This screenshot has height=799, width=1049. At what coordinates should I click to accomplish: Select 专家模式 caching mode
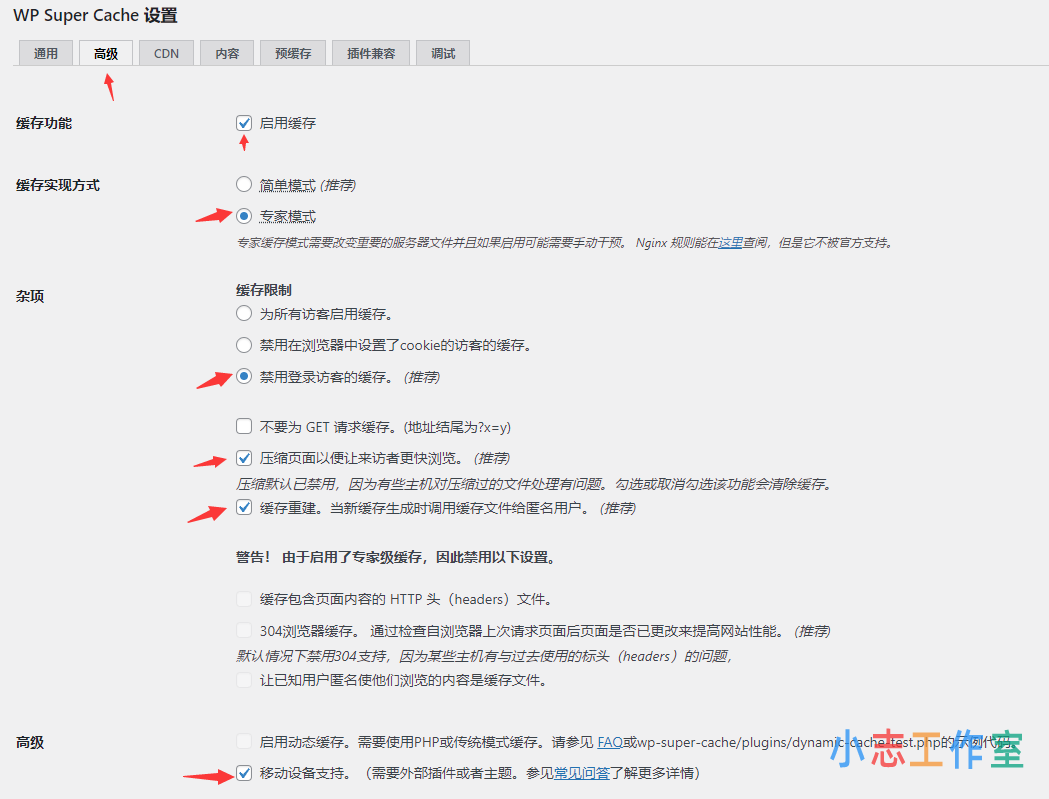pyautogui.click(x=242, y=215)
